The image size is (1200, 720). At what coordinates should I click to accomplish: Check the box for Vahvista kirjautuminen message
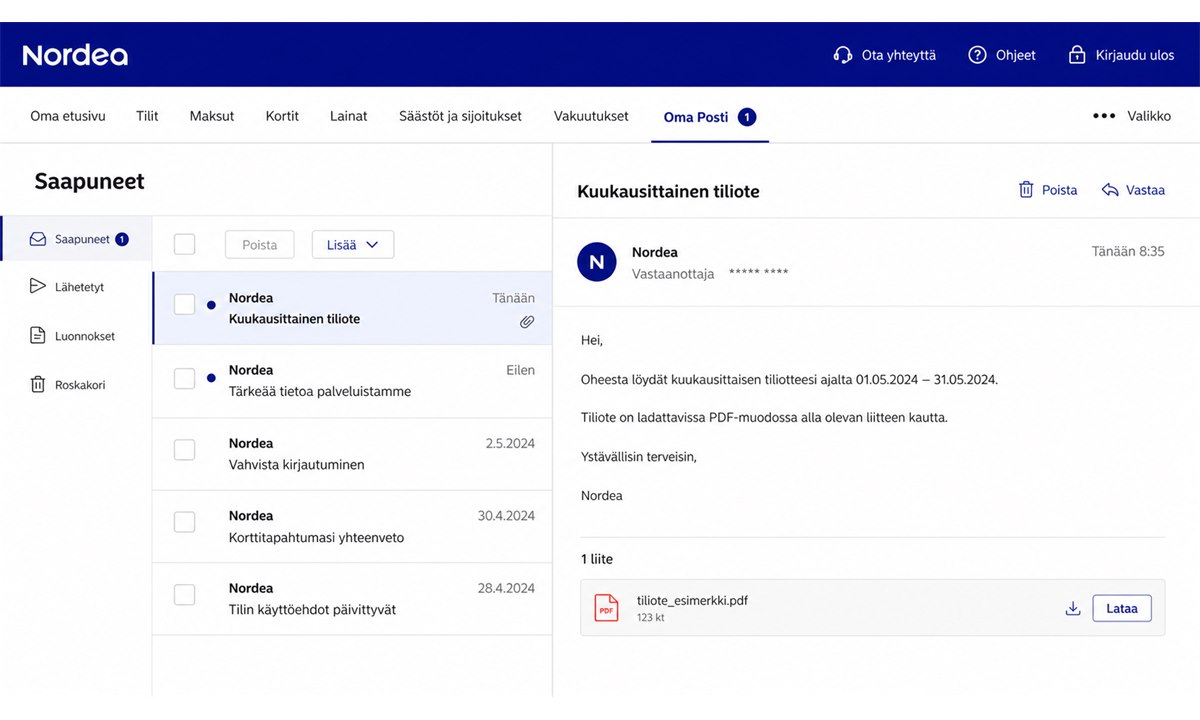184,450
